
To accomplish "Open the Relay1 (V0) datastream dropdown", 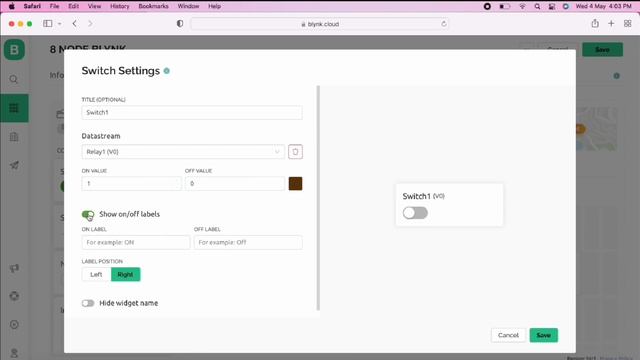I will [183, 152].
